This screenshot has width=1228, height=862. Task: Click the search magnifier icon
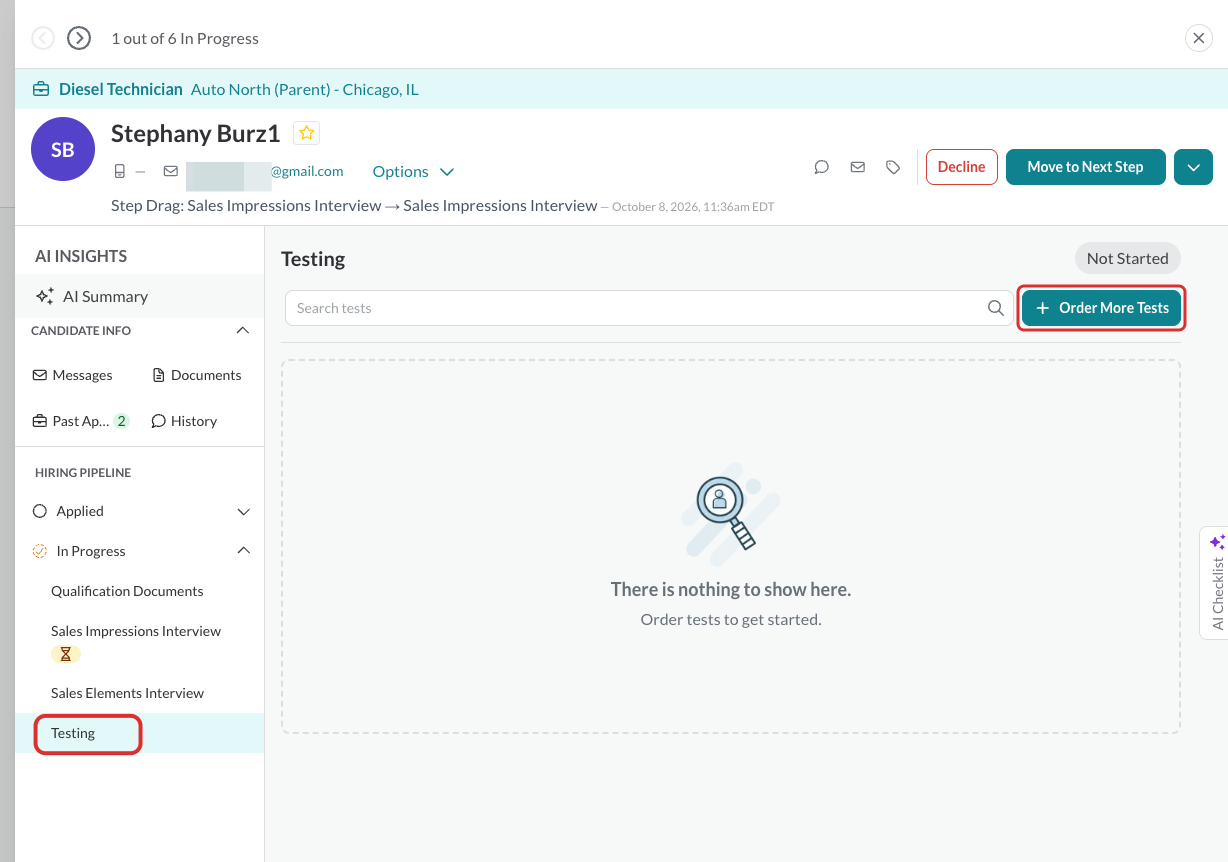(x=995, y=308)
